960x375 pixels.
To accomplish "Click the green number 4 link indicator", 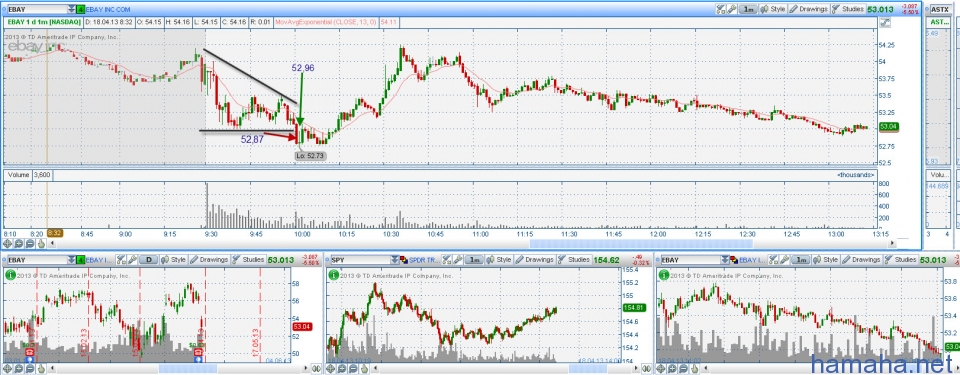I will [80, 9].
